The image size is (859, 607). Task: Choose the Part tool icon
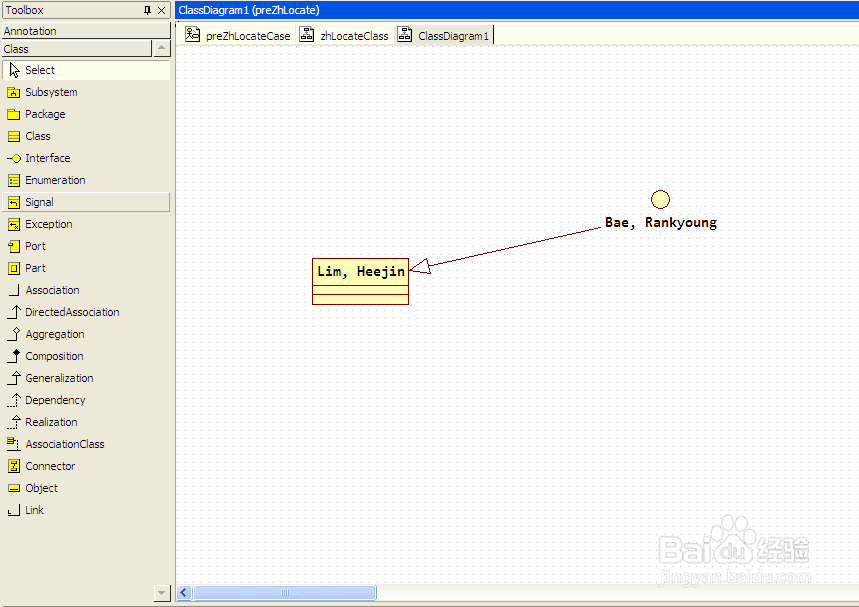coord(14,268)
